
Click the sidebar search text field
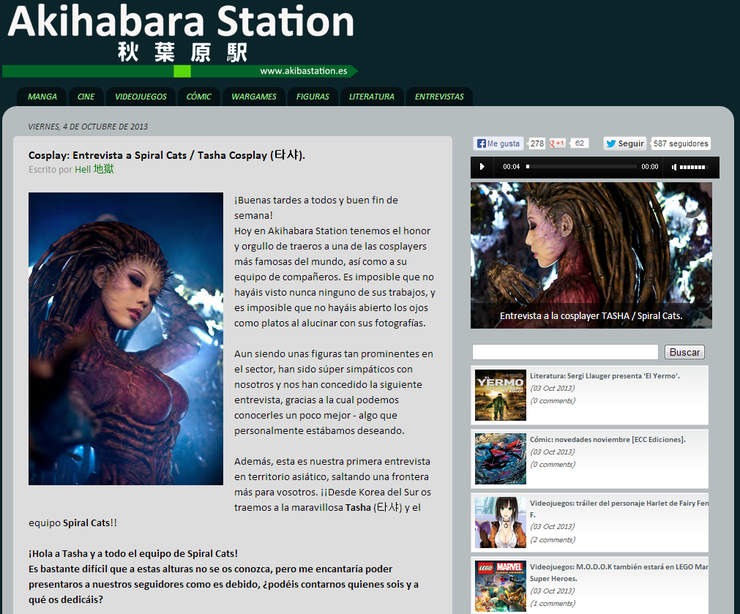pyautogui.click(x=565, y=352)
